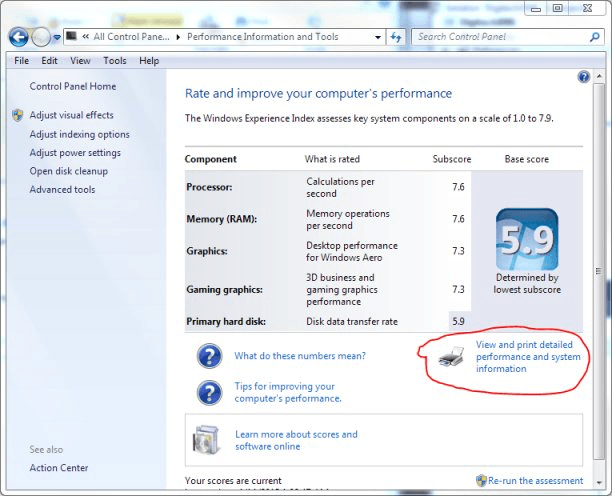Click the blue help question icon top right
Viewport: 612px width, 496px height.
584,77
